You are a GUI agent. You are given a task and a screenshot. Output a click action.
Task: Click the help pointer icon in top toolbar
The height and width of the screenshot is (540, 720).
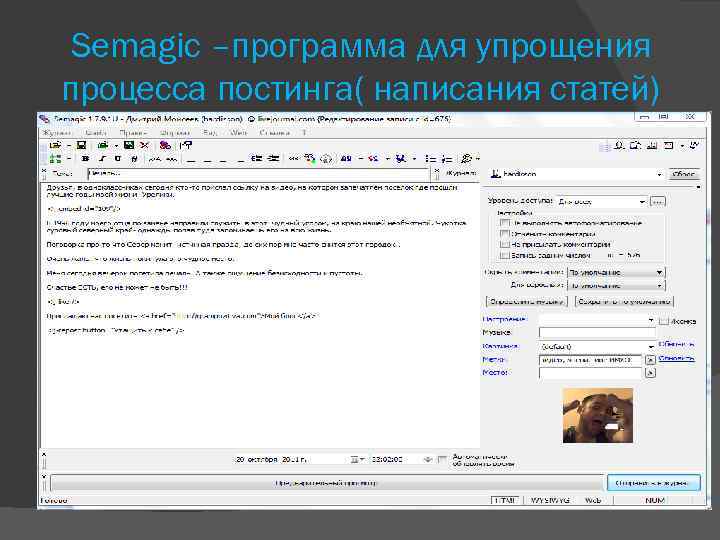[186, 146]
